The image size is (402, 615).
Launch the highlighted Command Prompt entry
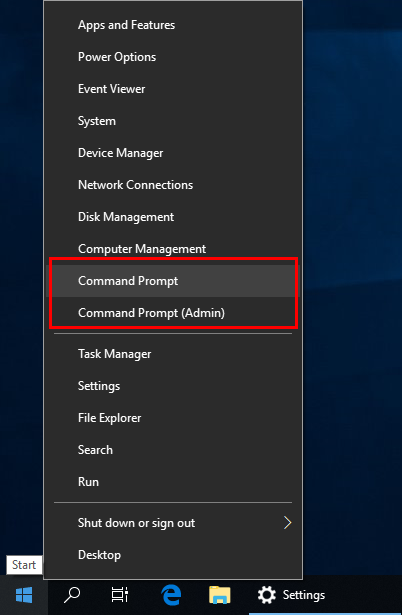[x=173, y=281]
